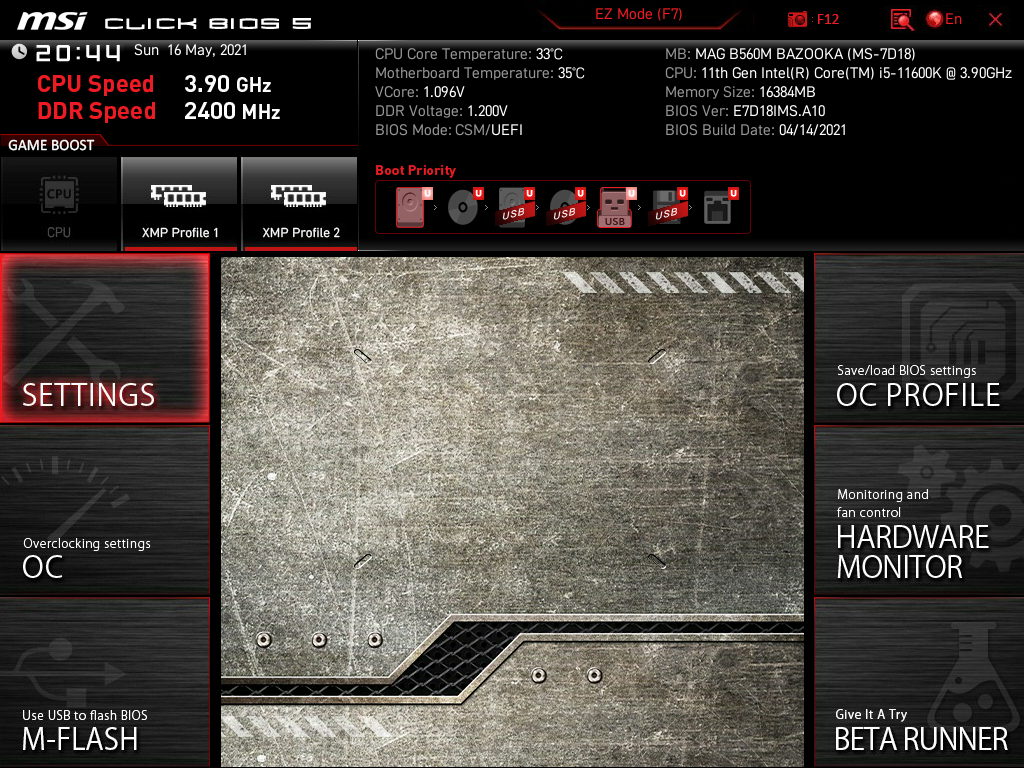Select the USB floppy boot device icon
This screenshot has width=1024, height=768.
(x=668, y=207)
